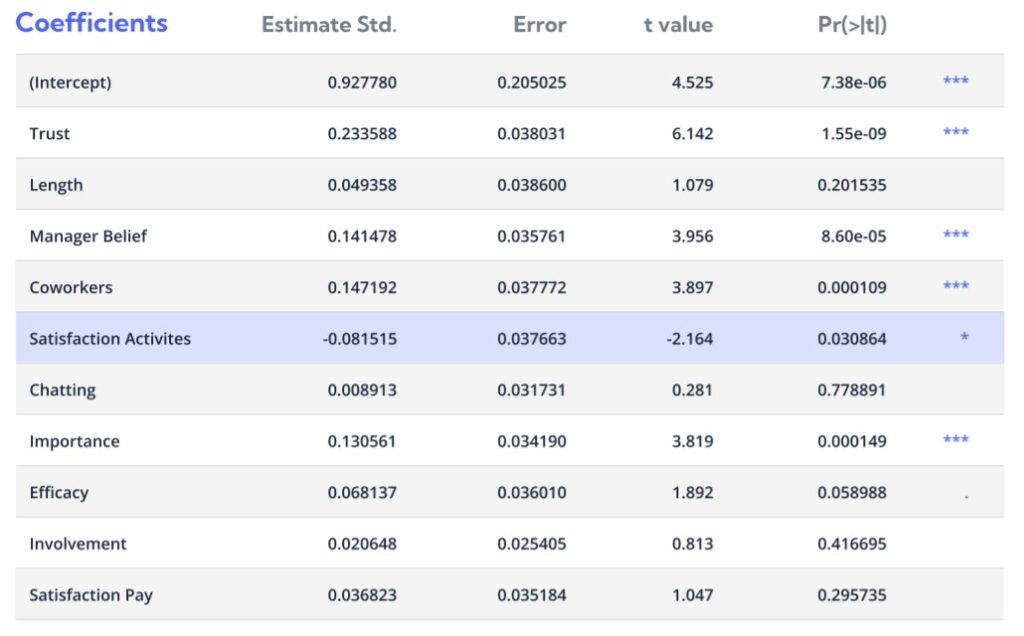Select the Length variable row
This screenshot has height=636, width=1024.
[509, 185]
